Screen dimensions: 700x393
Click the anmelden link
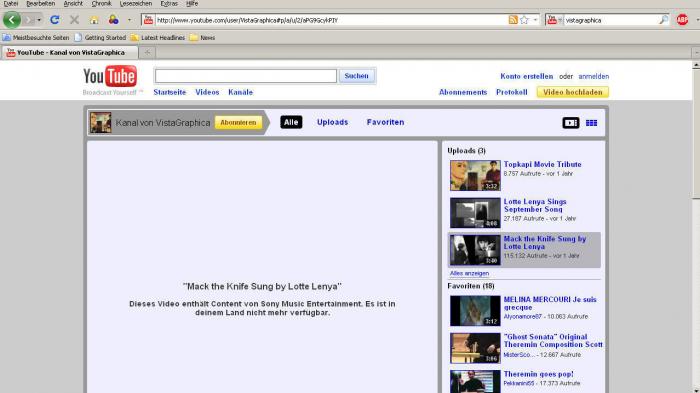click(593, 76)
